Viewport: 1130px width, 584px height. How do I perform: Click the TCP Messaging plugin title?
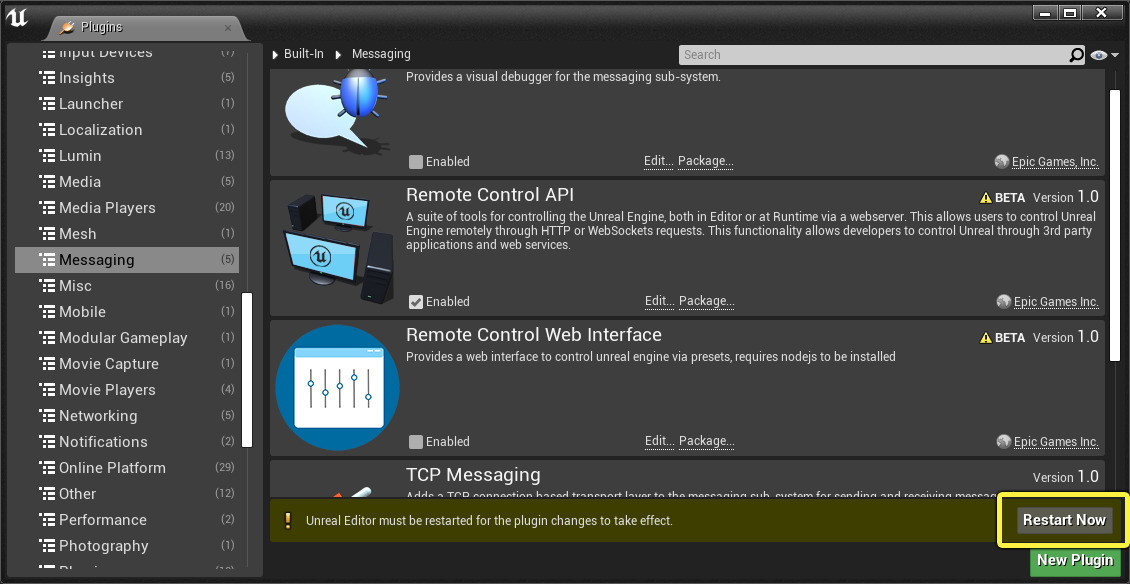coord(473,474)
